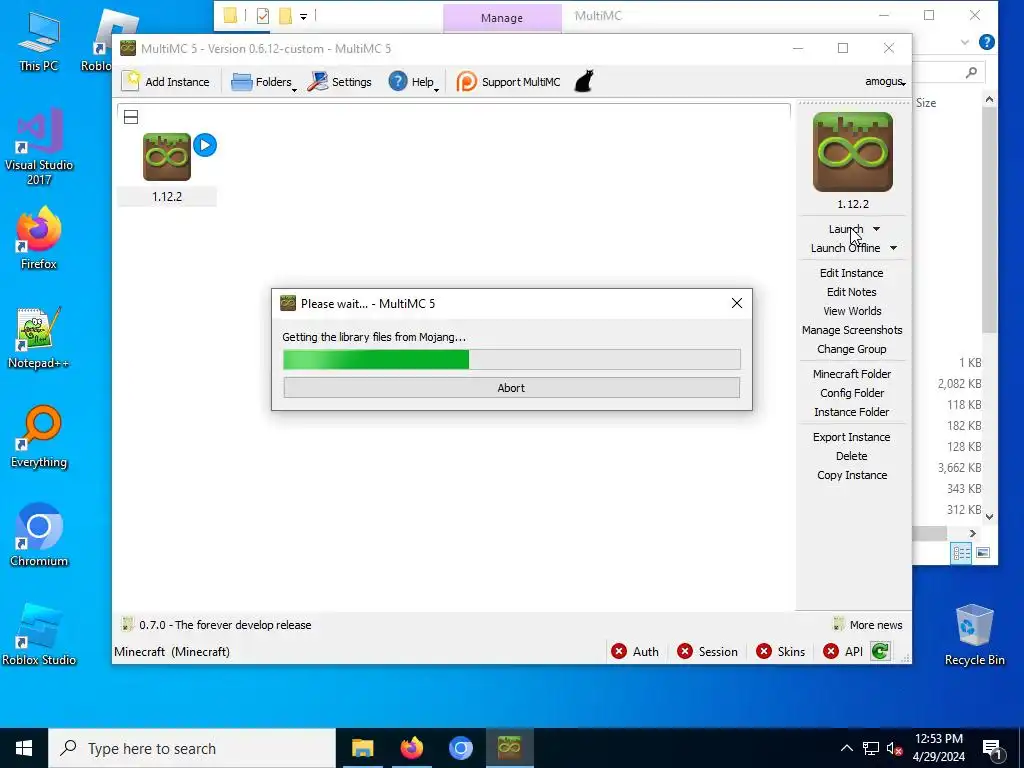Click Copy Instance
The width and height of the screenshot is (1024, 768).
[852, 475]
